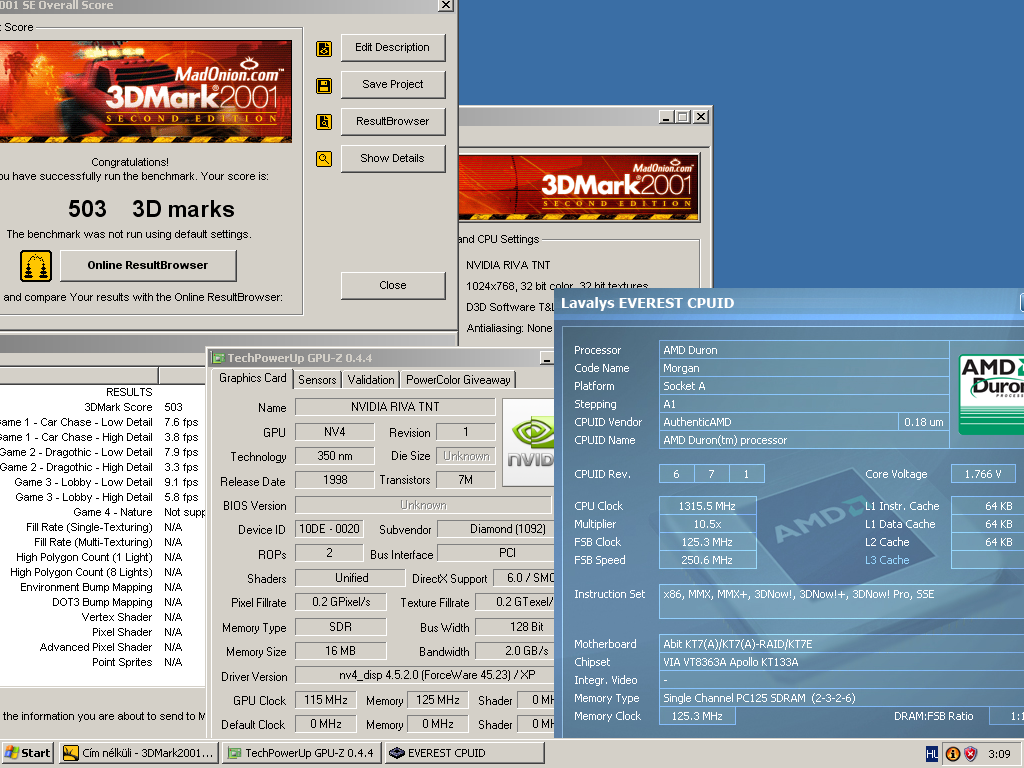The width and height of the screenshot is (1024, 768).
Task: Switch to Sensors tab in GPU-Z
Action: coord(317,380)
